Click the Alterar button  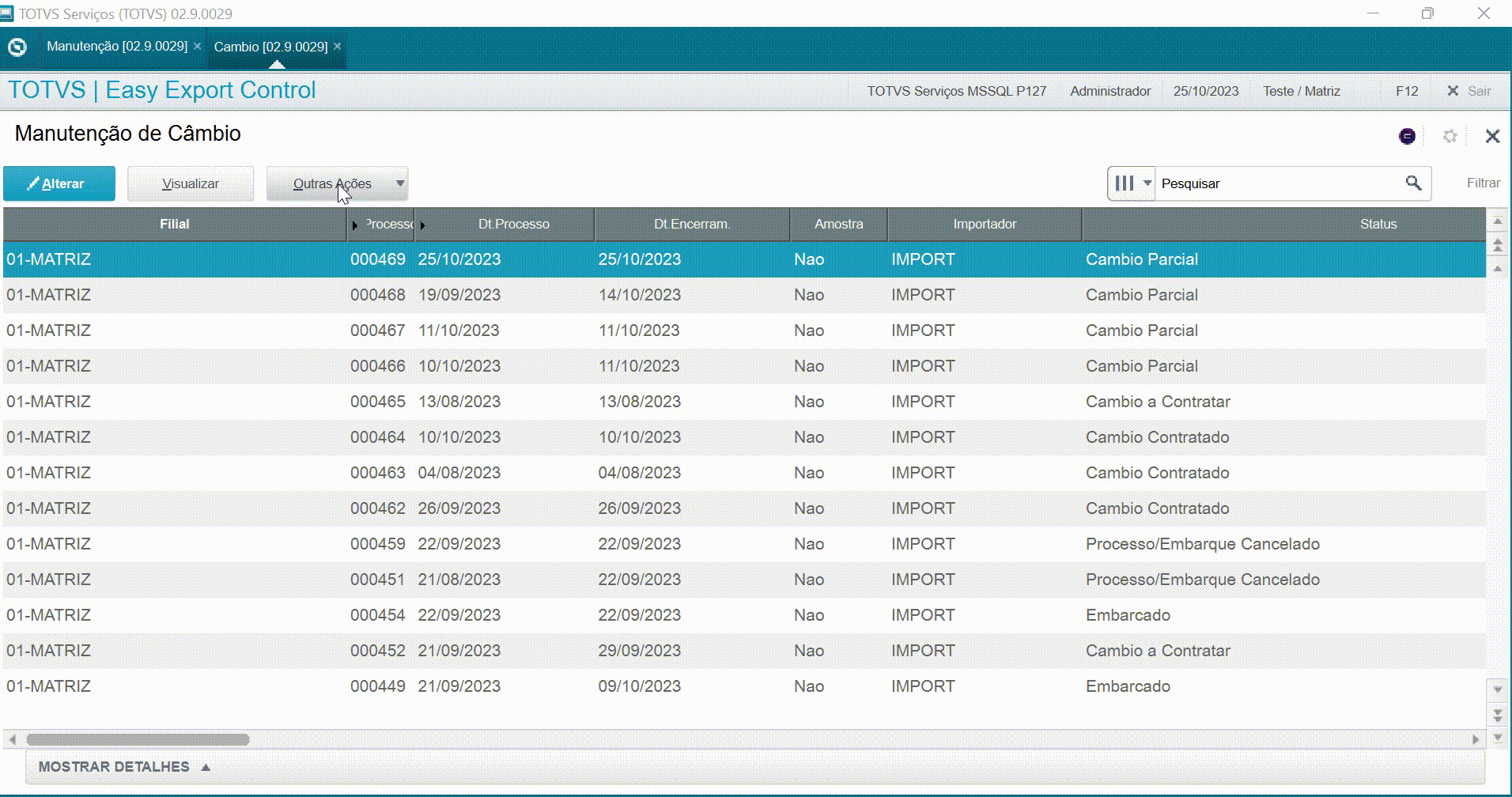59,183
